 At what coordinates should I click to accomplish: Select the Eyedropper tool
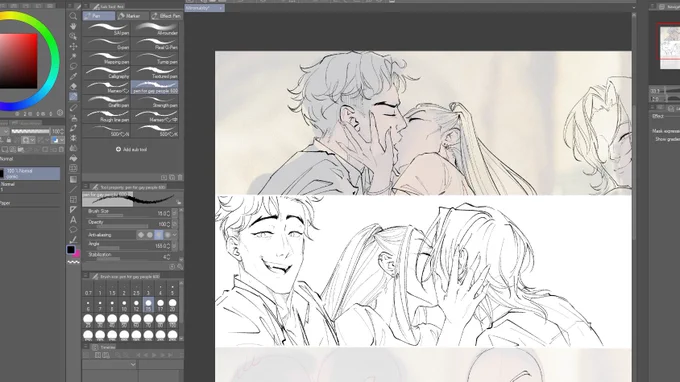73,76
